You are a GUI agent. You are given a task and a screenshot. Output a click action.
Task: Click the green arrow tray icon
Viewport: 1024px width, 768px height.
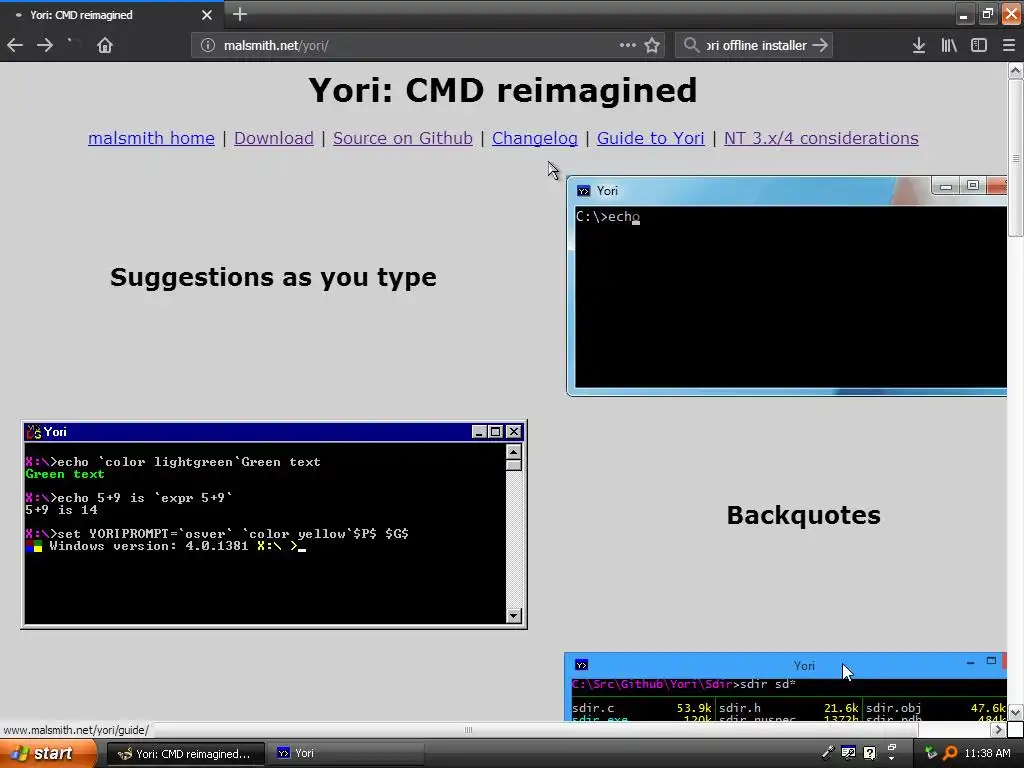(931, 753)
